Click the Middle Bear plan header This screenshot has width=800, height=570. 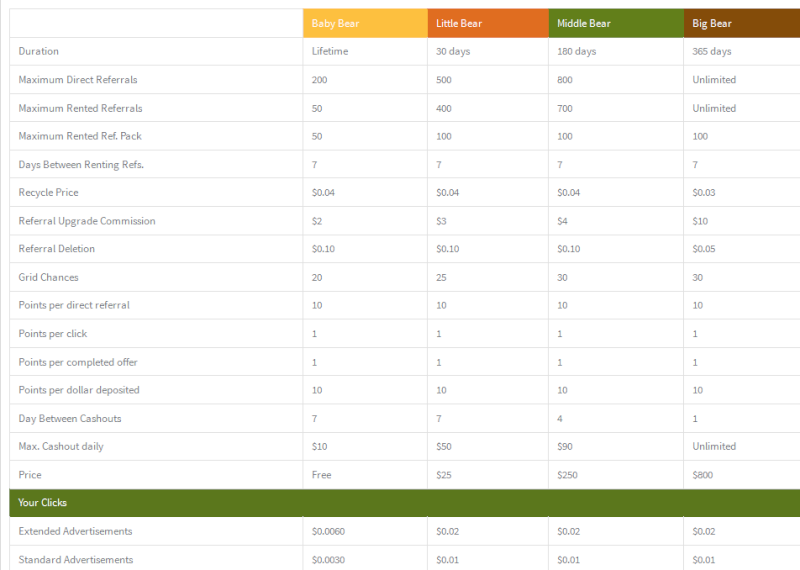point(616,23)
